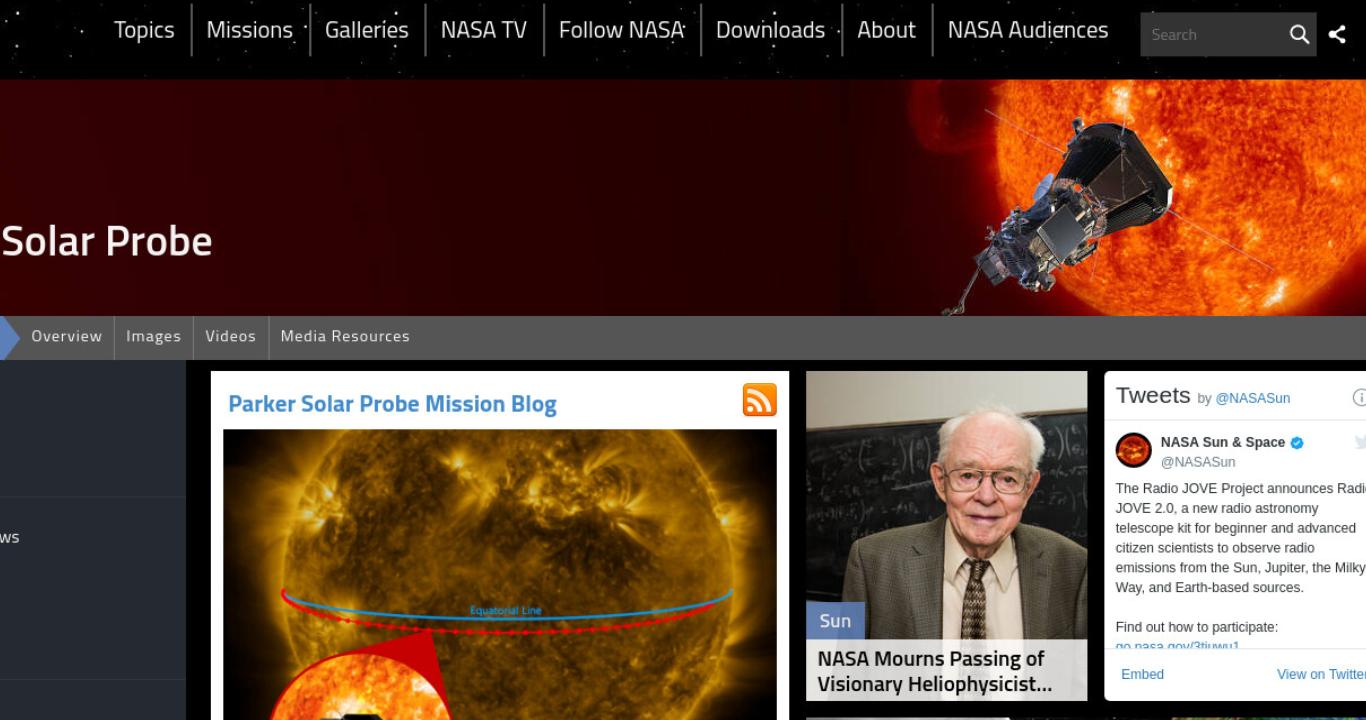The width and height of the screenshot is (1366, 720).
Task: Open the share icon menu
Action: (1337, 35)
